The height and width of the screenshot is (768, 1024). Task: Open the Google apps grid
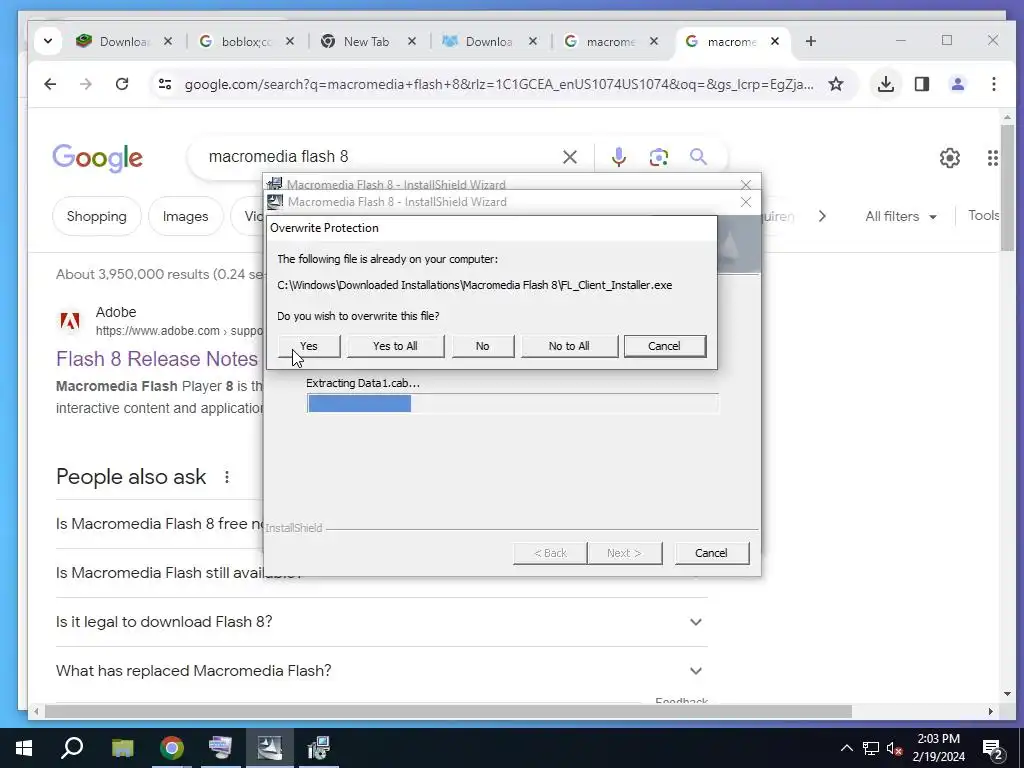[993, 157]
